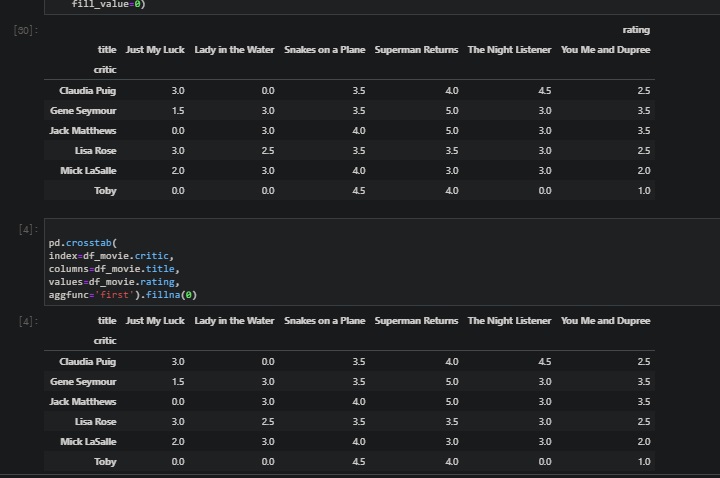The image size is (720, 478).
Task: Click 'You Me and Dupree' header in output 30
Action: [606, 50]
